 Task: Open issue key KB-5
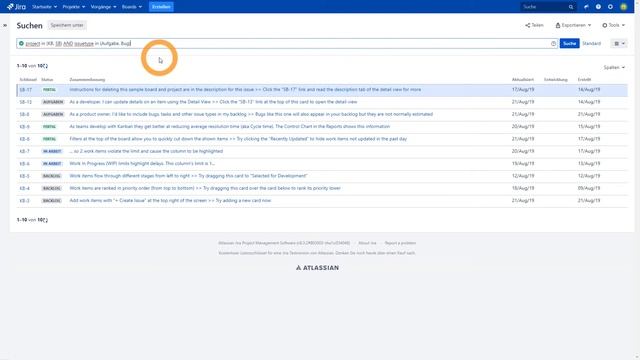pyautogui.click(x=24, y=176)
